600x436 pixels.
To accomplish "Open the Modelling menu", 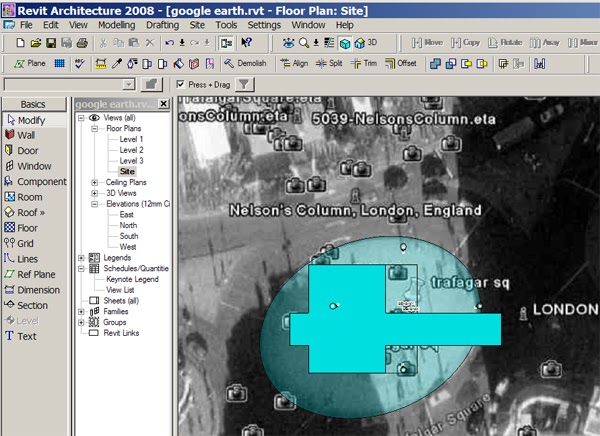I will 117,25.
